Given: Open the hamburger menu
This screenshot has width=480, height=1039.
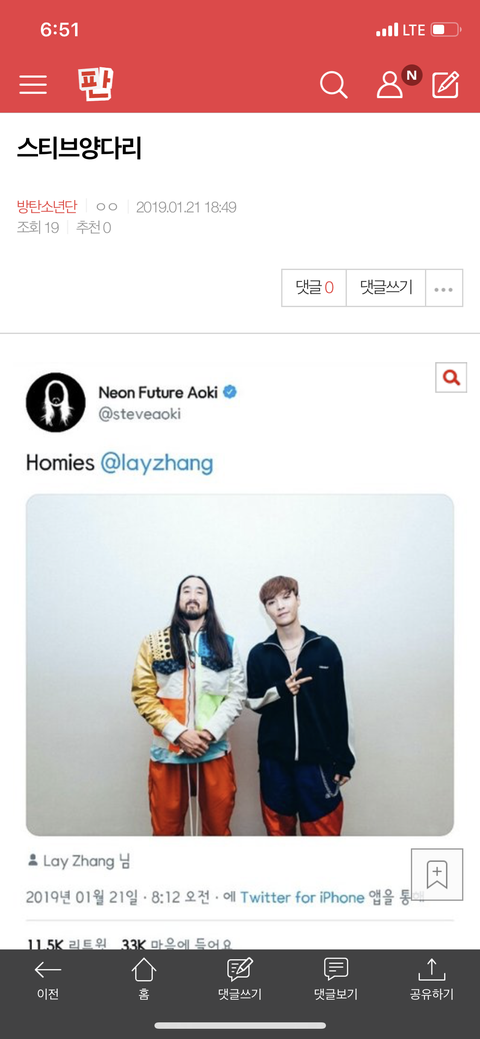Looking at the screenshot, I should [x=33, y=85].
